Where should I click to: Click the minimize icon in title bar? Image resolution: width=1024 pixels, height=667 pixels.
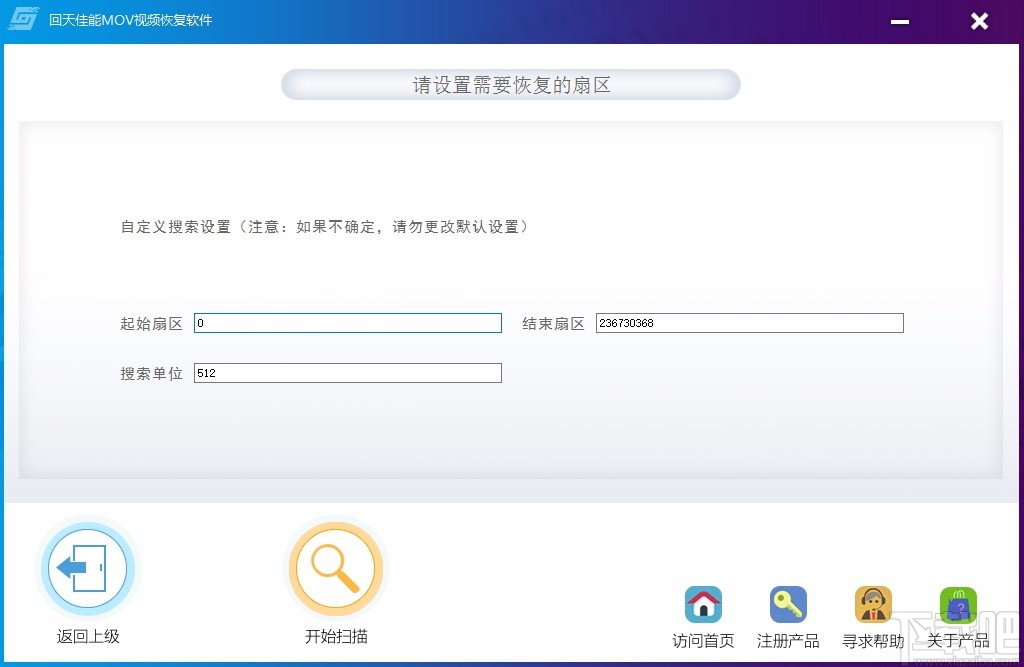899,21
